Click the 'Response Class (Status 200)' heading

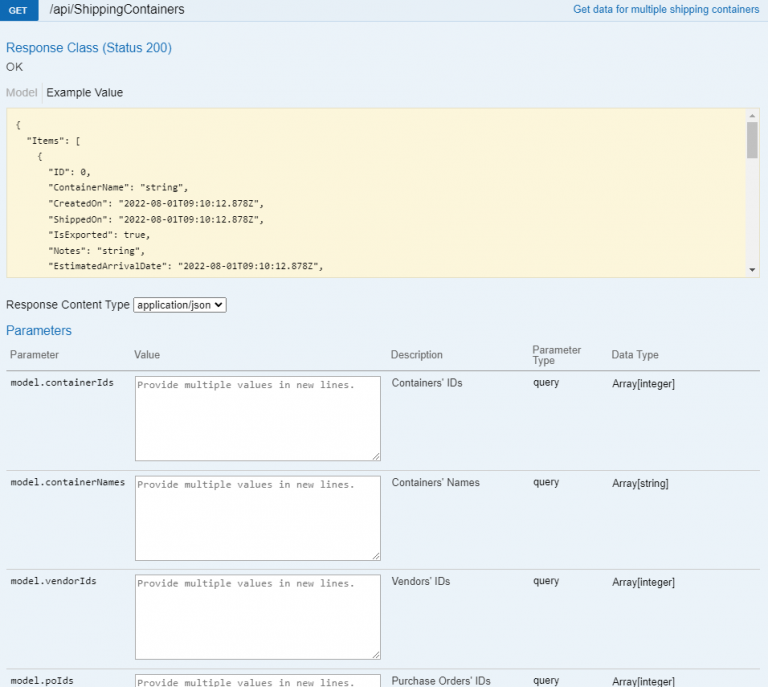point(89,48)
